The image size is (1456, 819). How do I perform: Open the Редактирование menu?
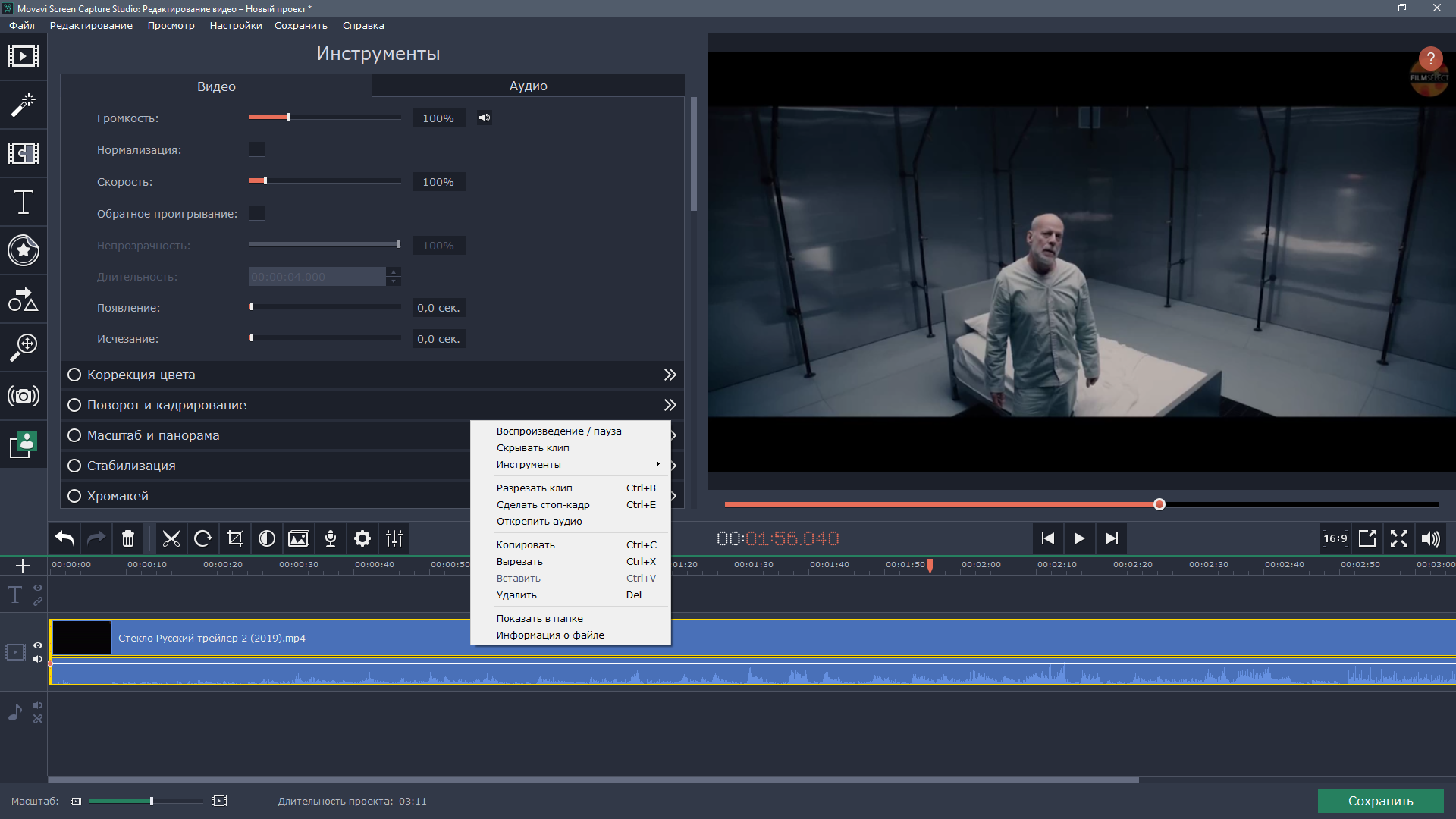click(91, 25)
